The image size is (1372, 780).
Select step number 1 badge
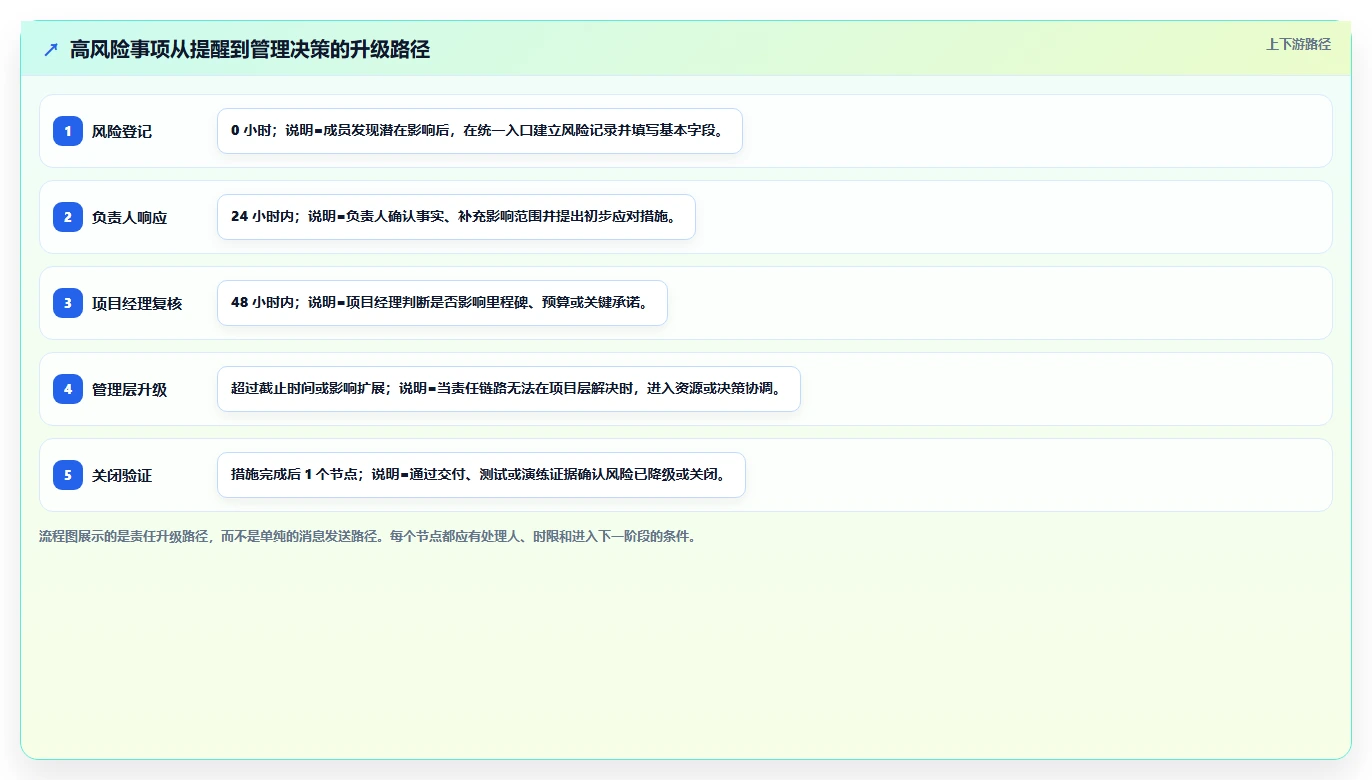click(x=68, y=131)
